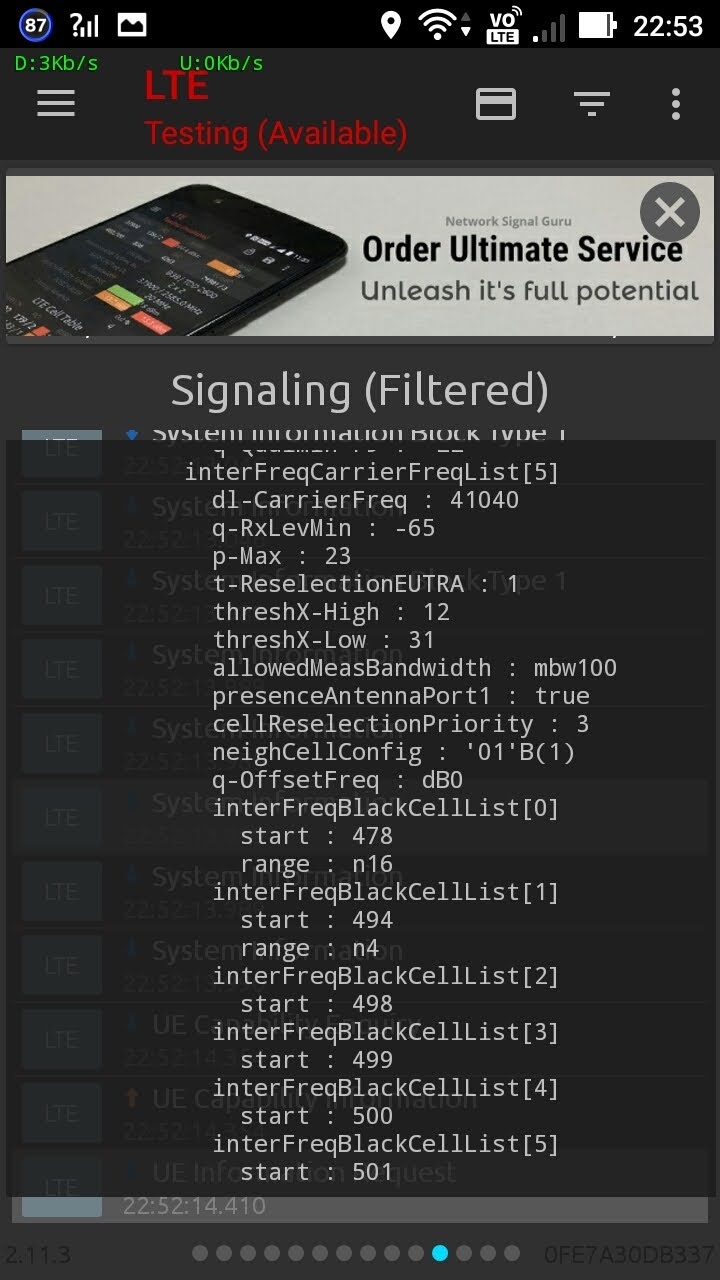Screen dimensions: 720x1280
Task: Tap the location icon in status bar
Action: [x=391, y=25]
